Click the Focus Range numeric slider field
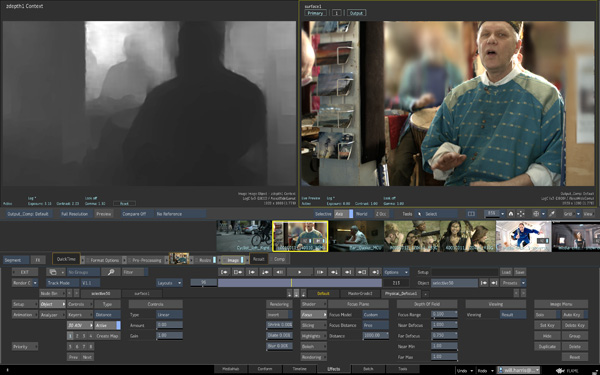Viewport: 600px width, 375px height. (444, 315)
